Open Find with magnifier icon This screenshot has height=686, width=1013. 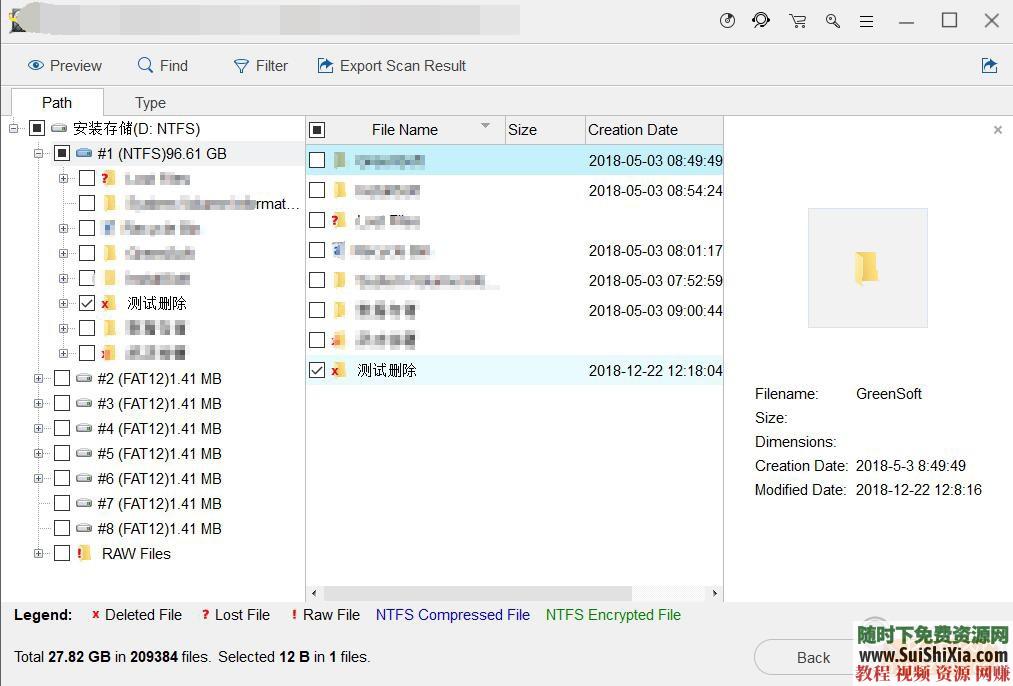146,66
